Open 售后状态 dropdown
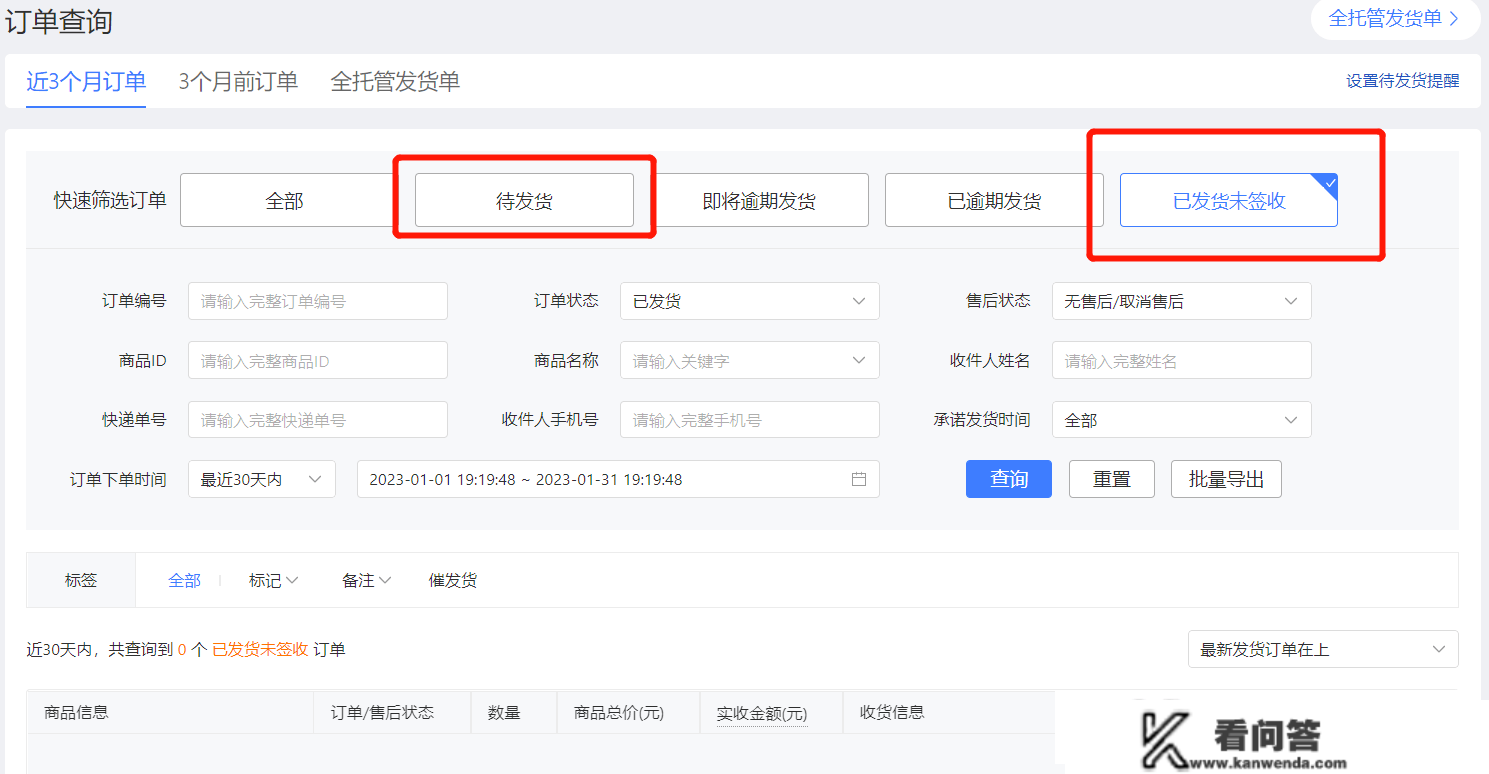The image size is (1489, 774). tap(1182, 301)
